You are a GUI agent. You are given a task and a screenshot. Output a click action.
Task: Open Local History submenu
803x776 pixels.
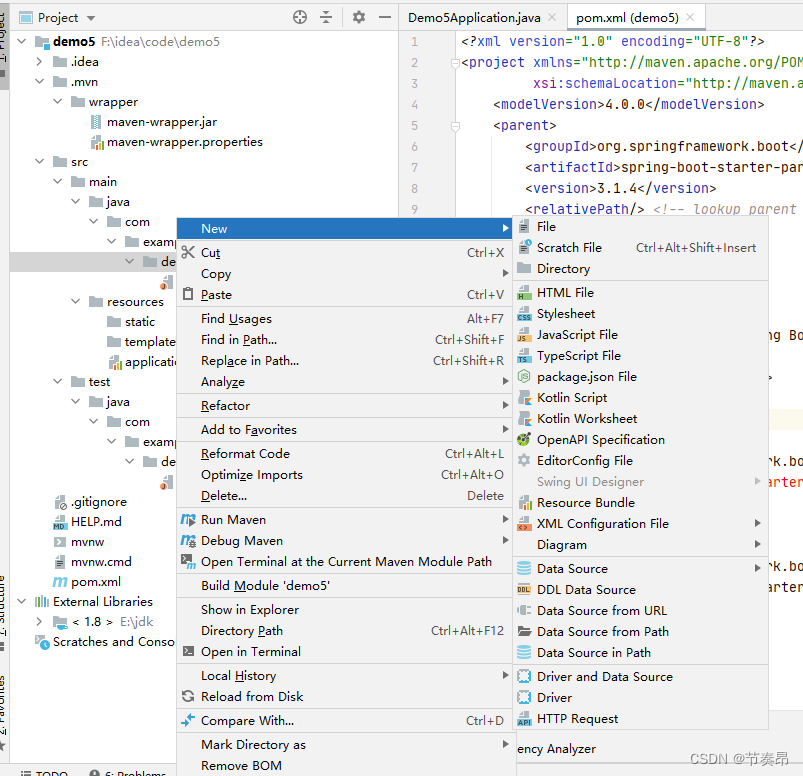point(345,676)
